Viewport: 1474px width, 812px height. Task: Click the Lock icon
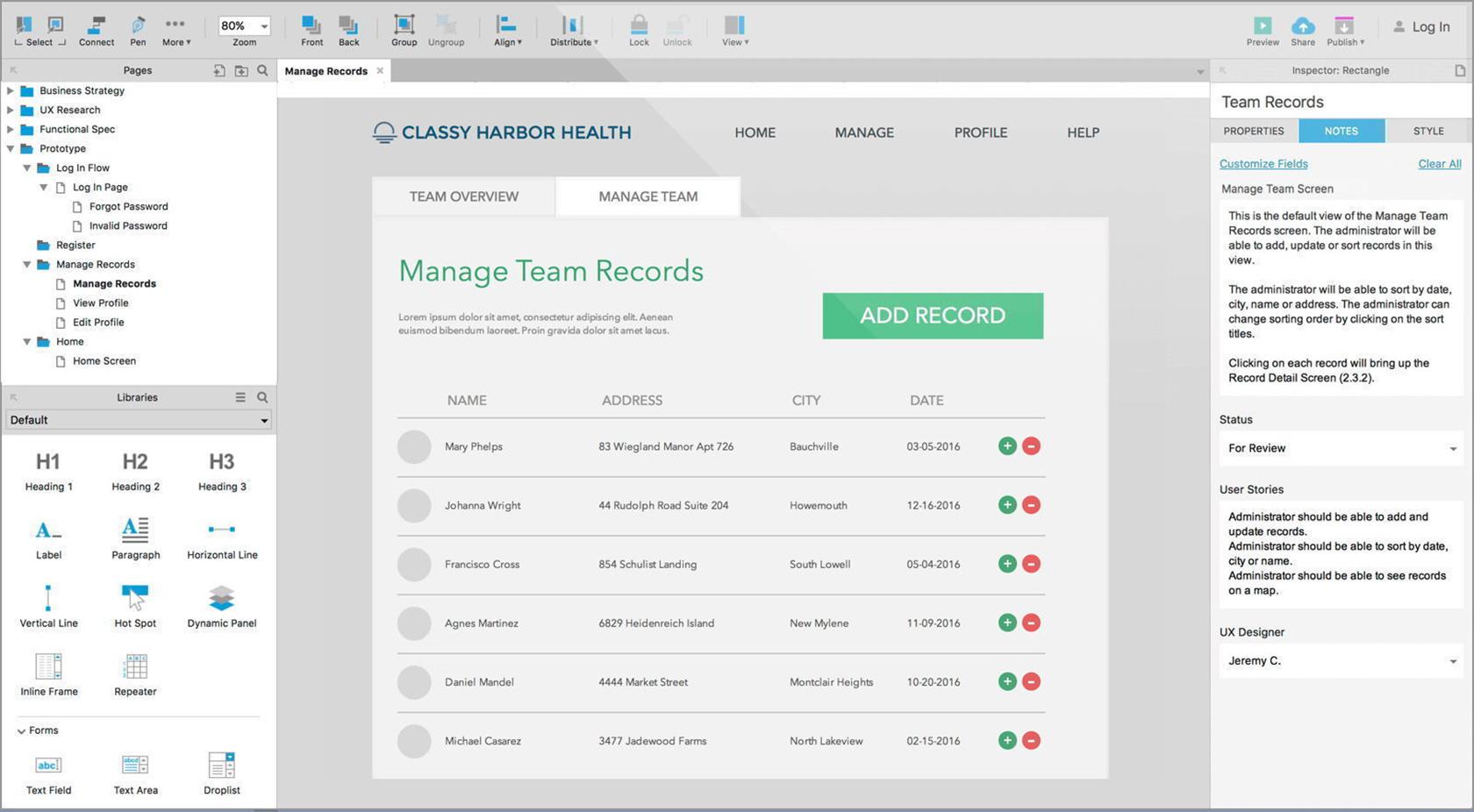pyautogui.click(x=639, y=31)
